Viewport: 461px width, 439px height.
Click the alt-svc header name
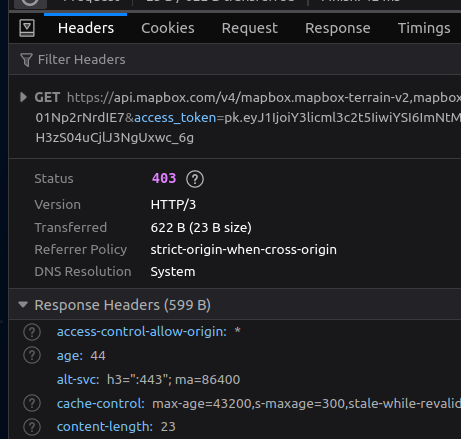tap(78, 380)
